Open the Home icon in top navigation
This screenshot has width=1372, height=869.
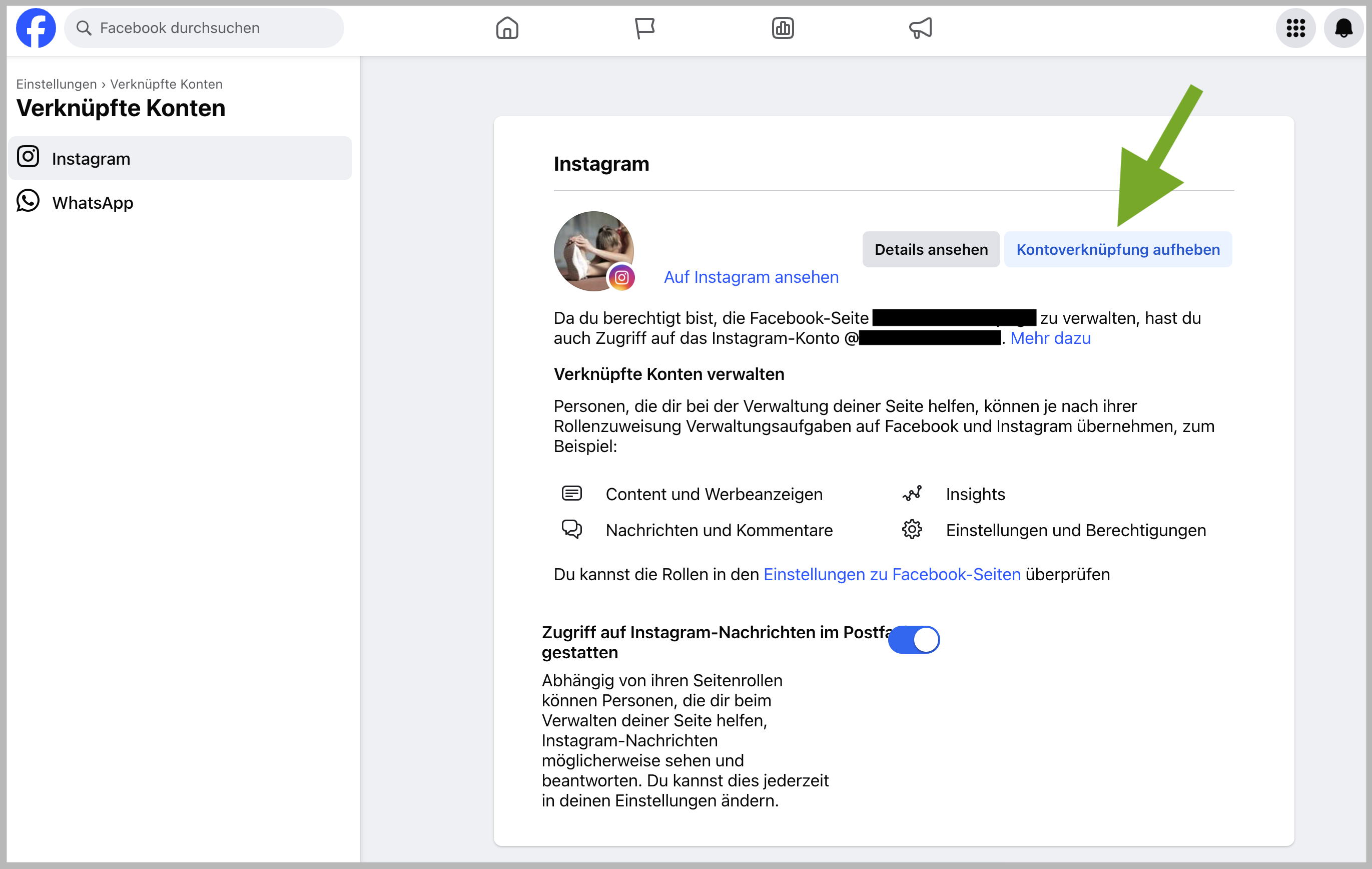tap(507, 28)
